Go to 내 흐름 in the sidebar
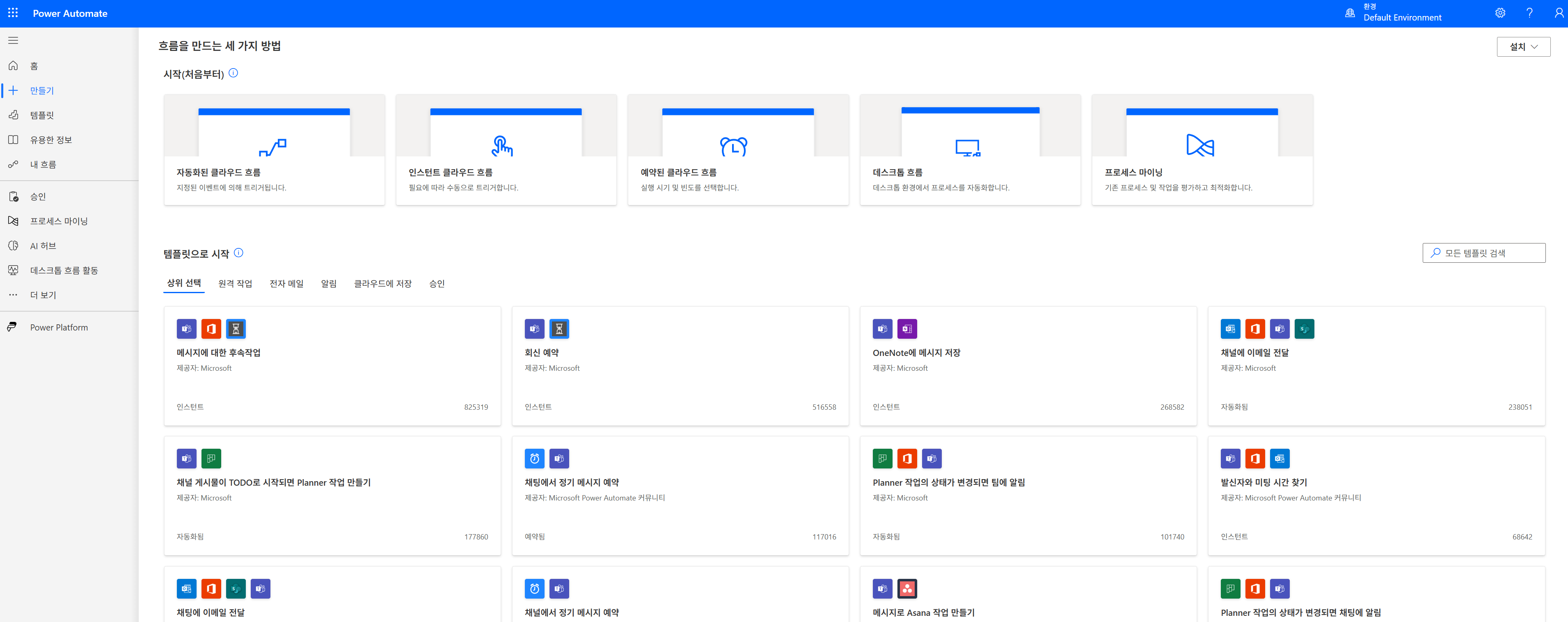The height and width of the screenshot is (622, 1568). 43,165
